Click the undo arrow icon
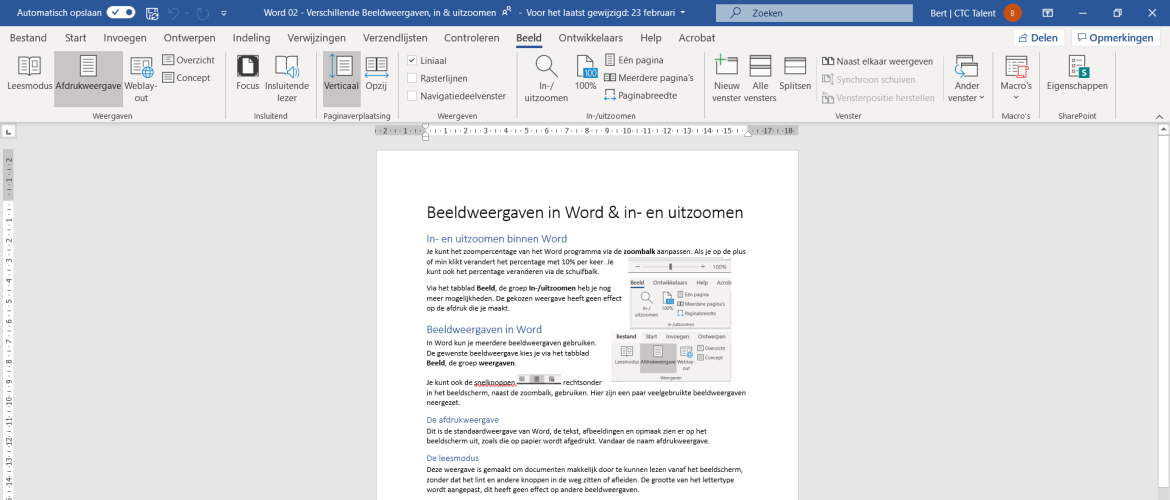Screen dimensions: 1170x500 175,13
